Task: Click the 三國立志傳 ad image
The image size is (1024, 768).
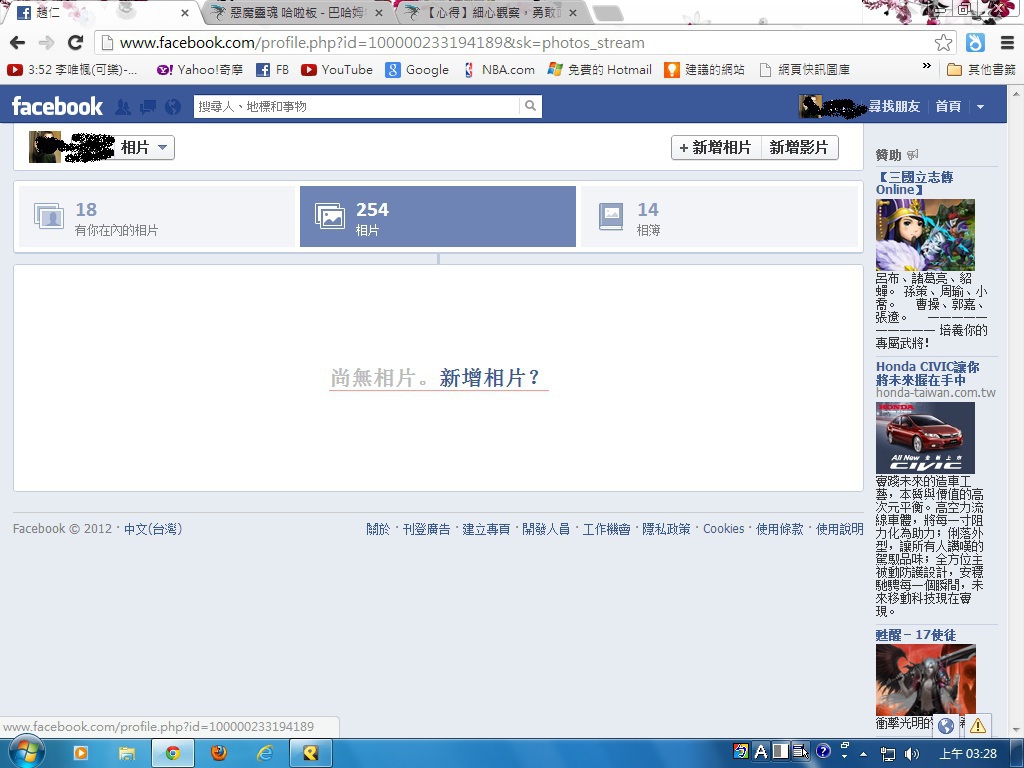Action: pyautogui.click(x=925, y=235)
